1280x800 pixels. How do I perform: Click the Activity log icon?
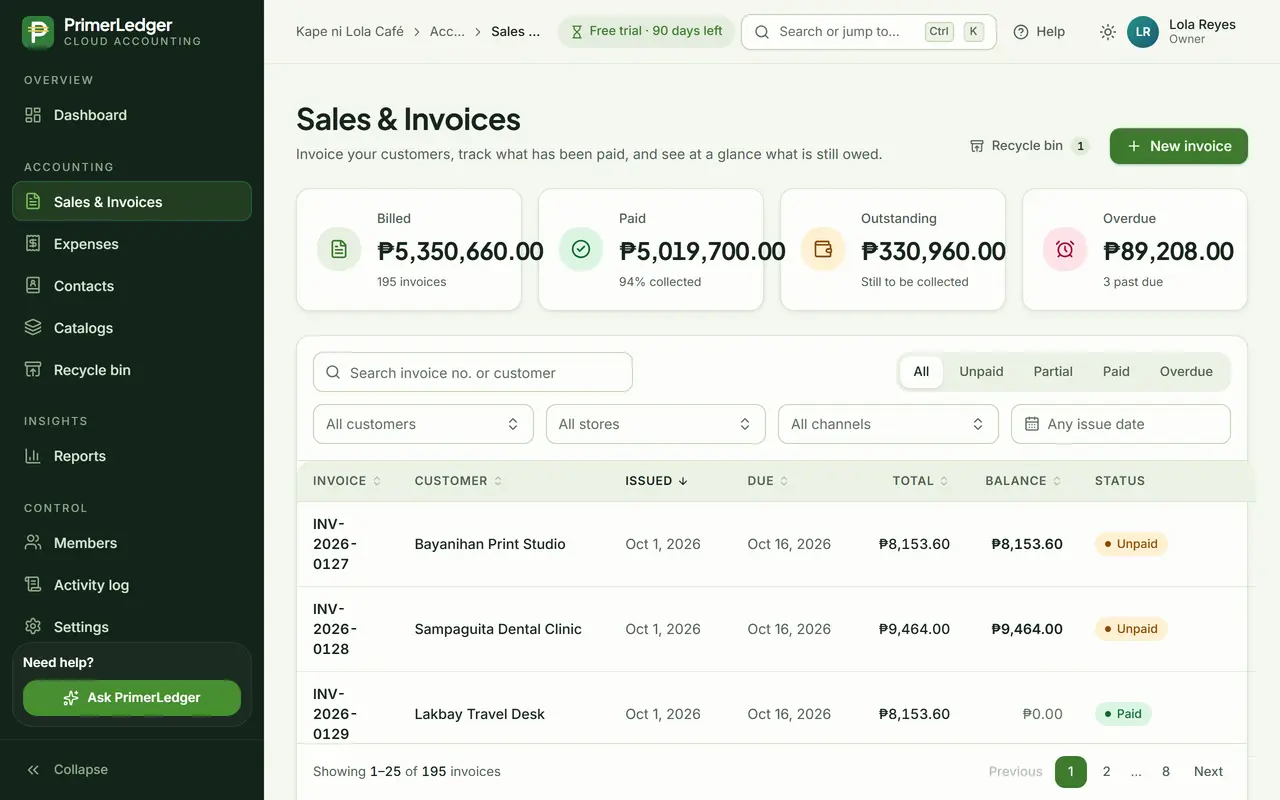point(33,585)
